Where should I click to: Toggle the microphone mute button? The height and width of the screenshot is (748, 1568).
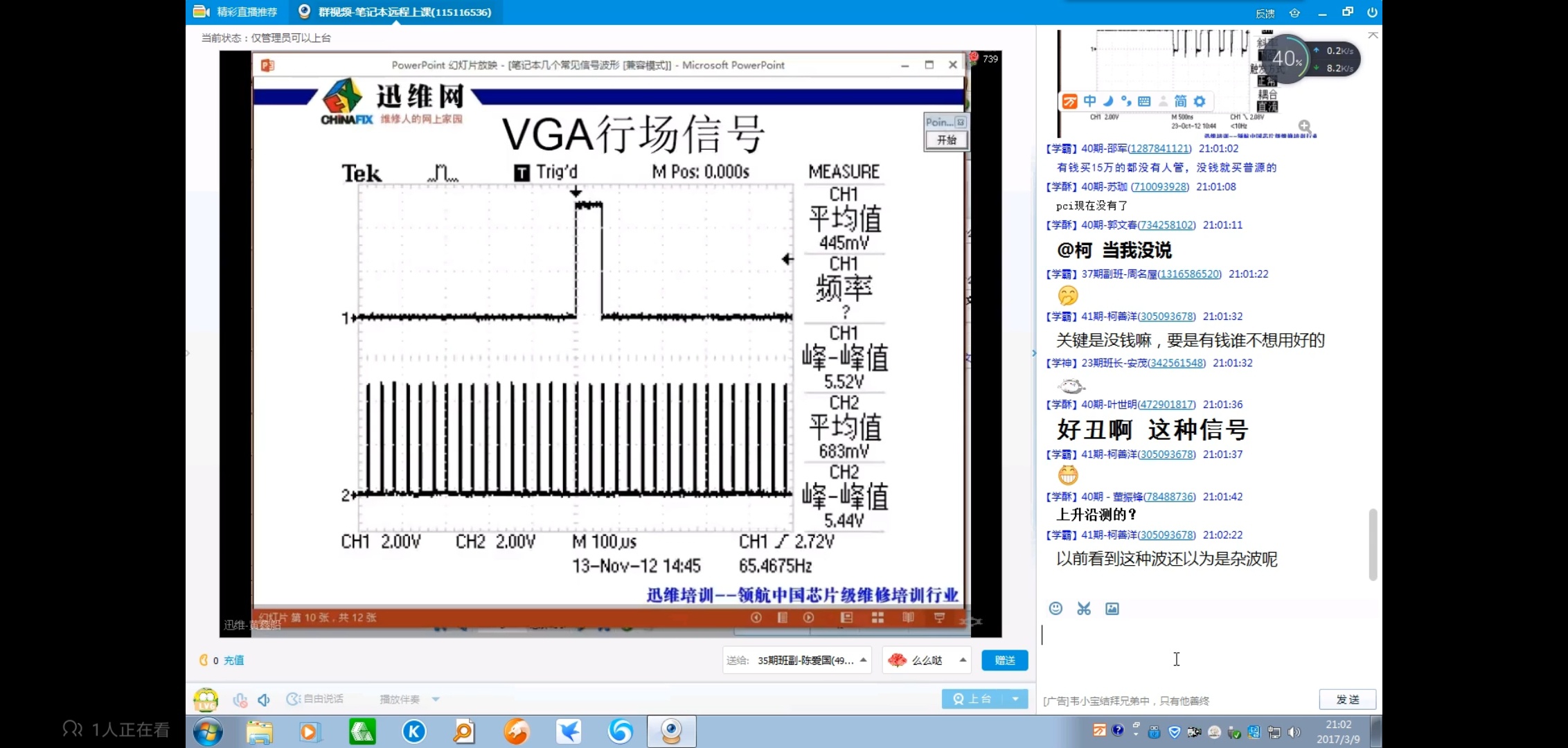[x=240, y=700]
